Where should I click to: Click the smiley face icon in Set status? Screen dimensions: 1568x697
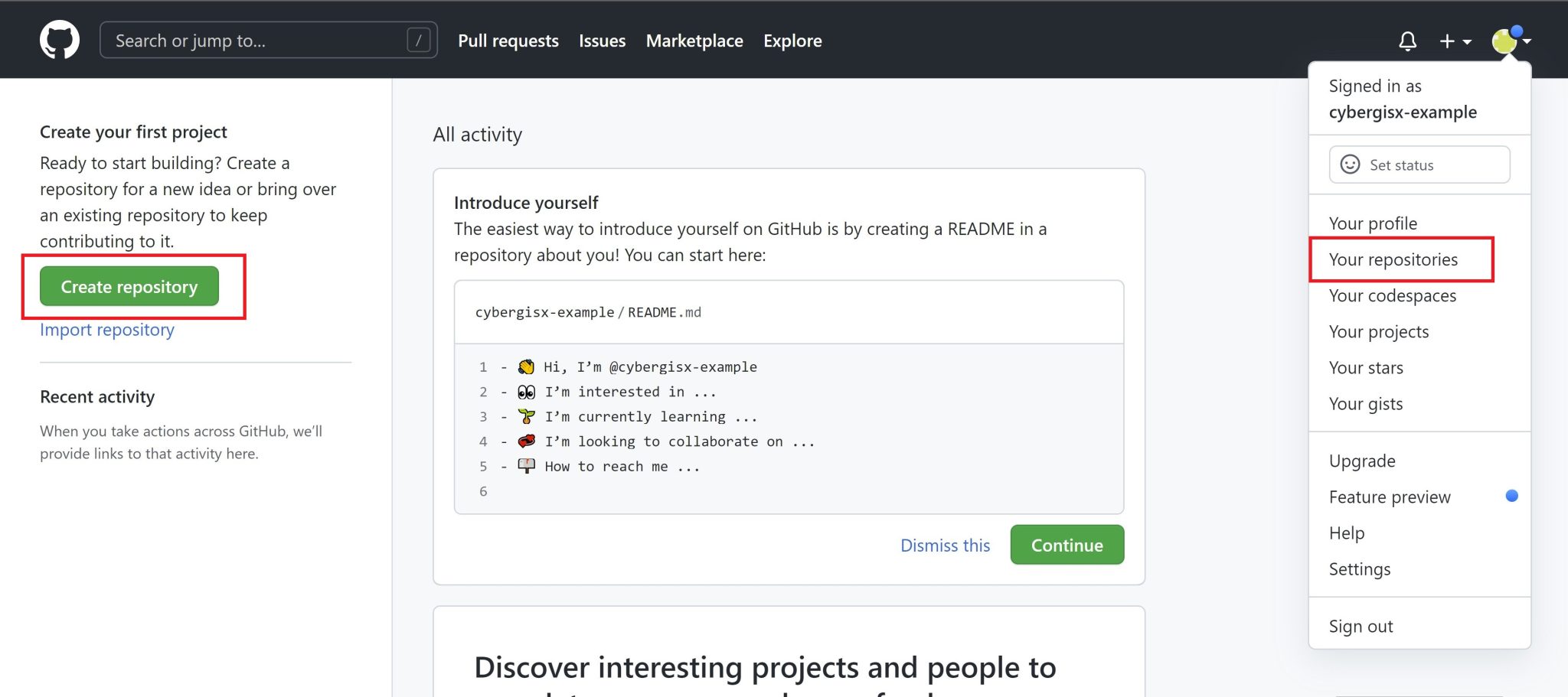[1352, 164]
